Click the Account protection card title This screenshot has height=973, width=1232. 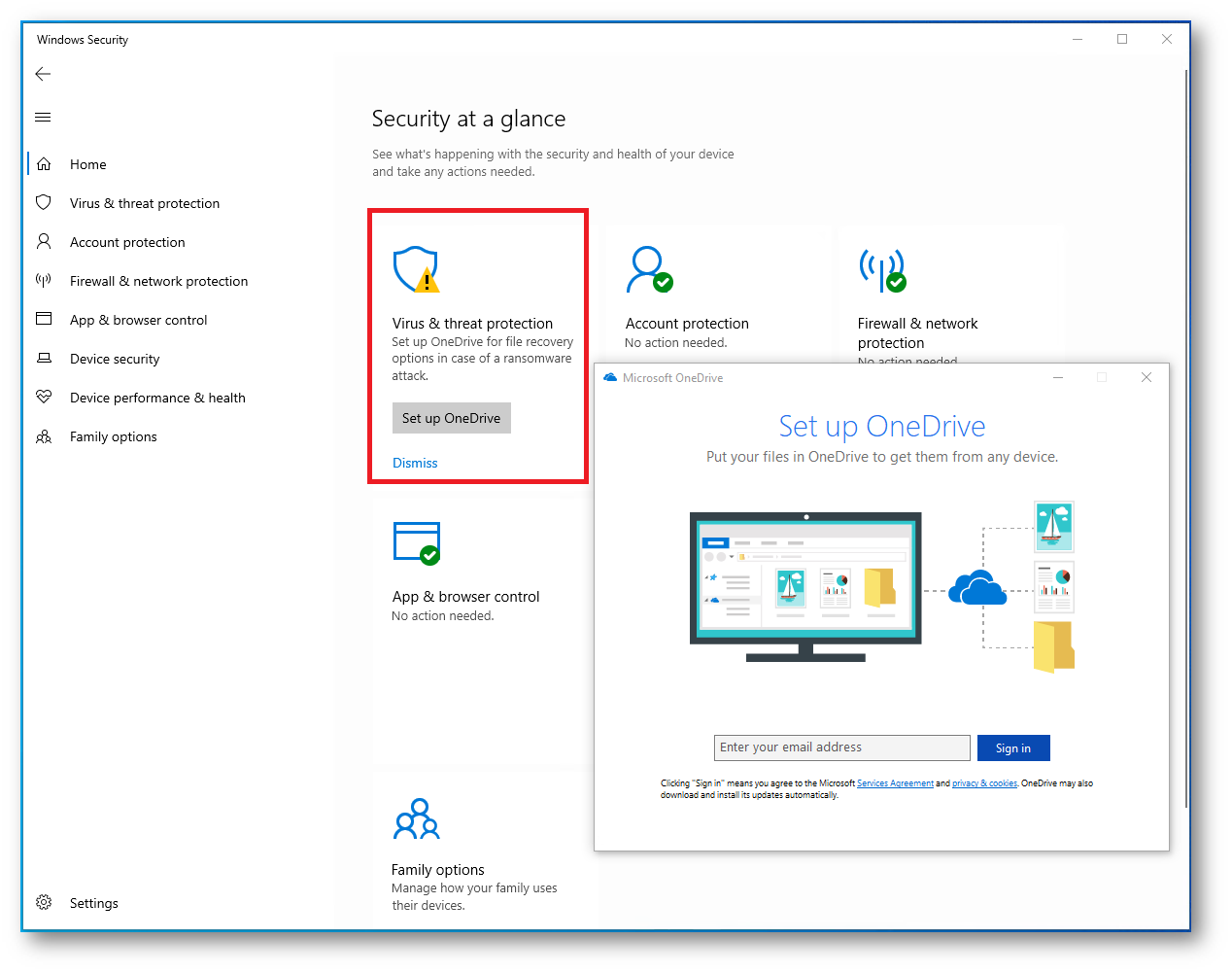[x=687, y=324]
